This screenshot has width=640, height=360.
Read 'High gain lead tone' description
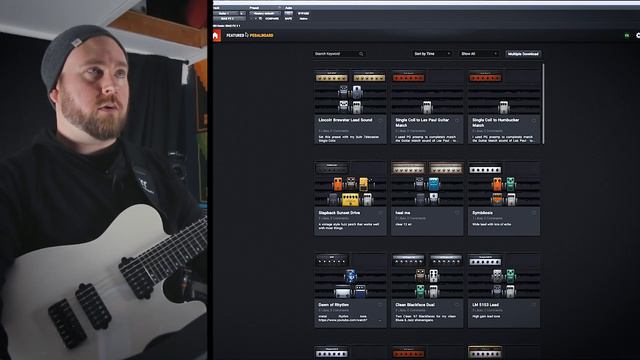click(486, 317)
